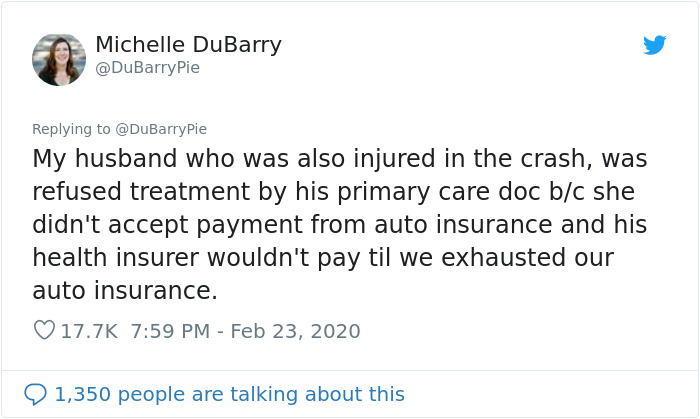Like the tweet with the heart icon
Image resolution: width=700 pixels, height=419 pixels.
tap(44, 330)
